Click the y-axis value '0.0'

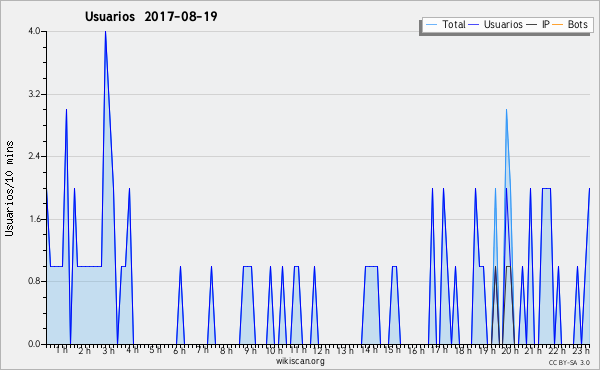[x=34, y=344]
